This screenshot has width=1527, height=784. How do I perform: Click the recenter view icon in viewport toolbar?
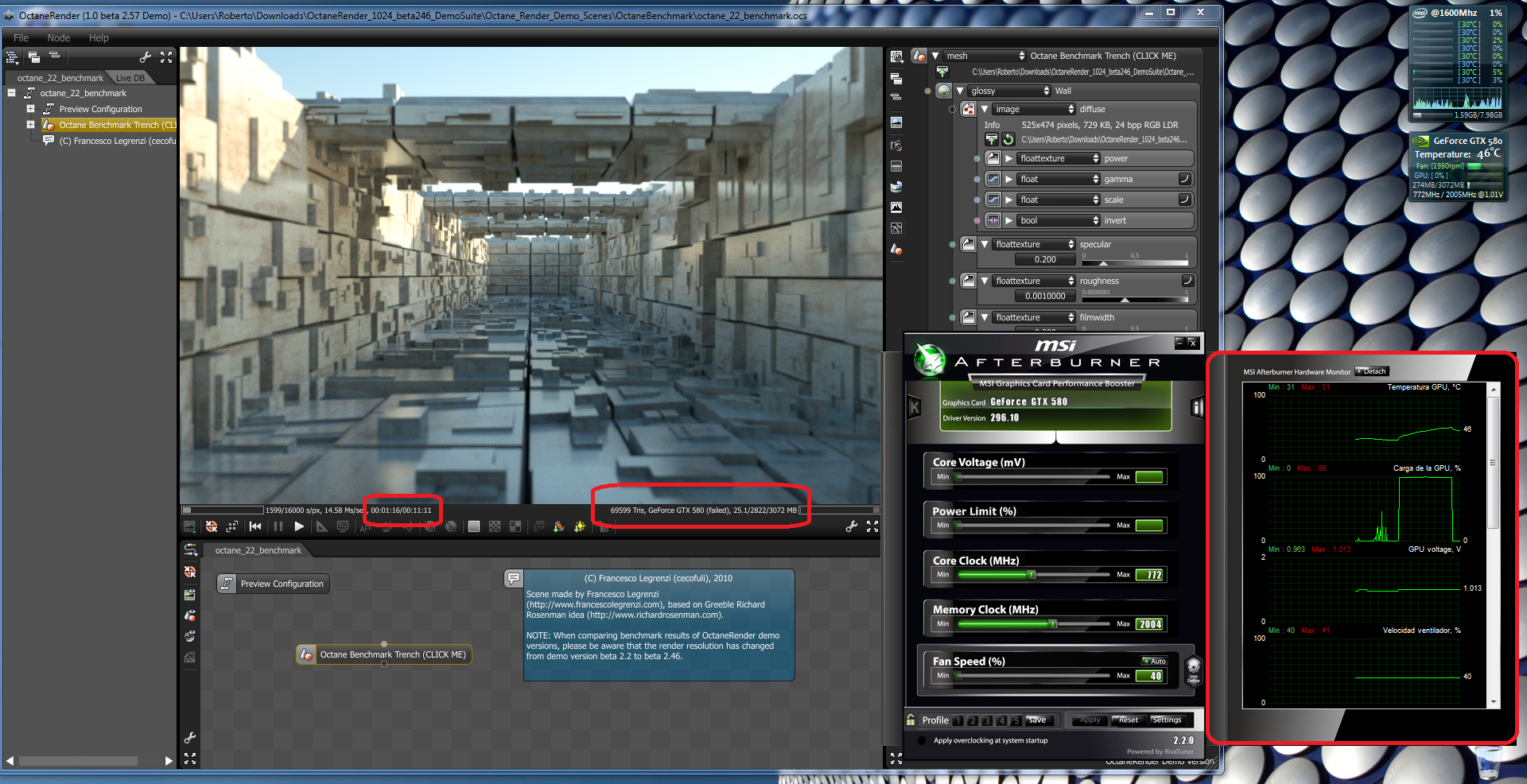(x=232, y=526)
